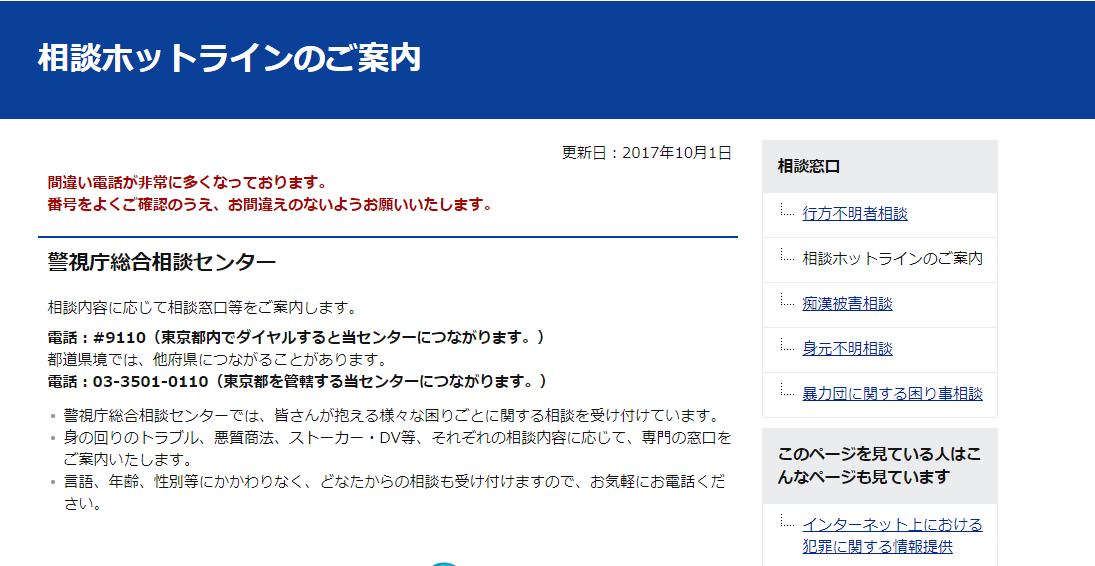
Task: Click tree branch icon beside 行方不明者相談
Action: (x=786, y=210)
